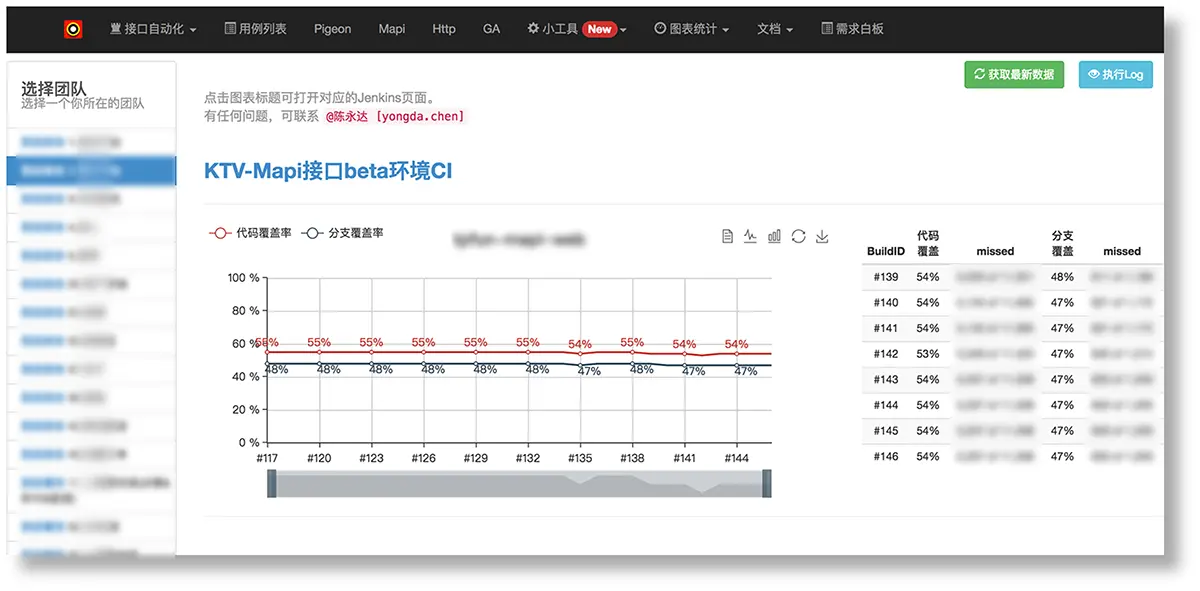The width and height of the screenshot is (1200, 591).
Task: Click the save-as-image download icon
Action: 822,236
